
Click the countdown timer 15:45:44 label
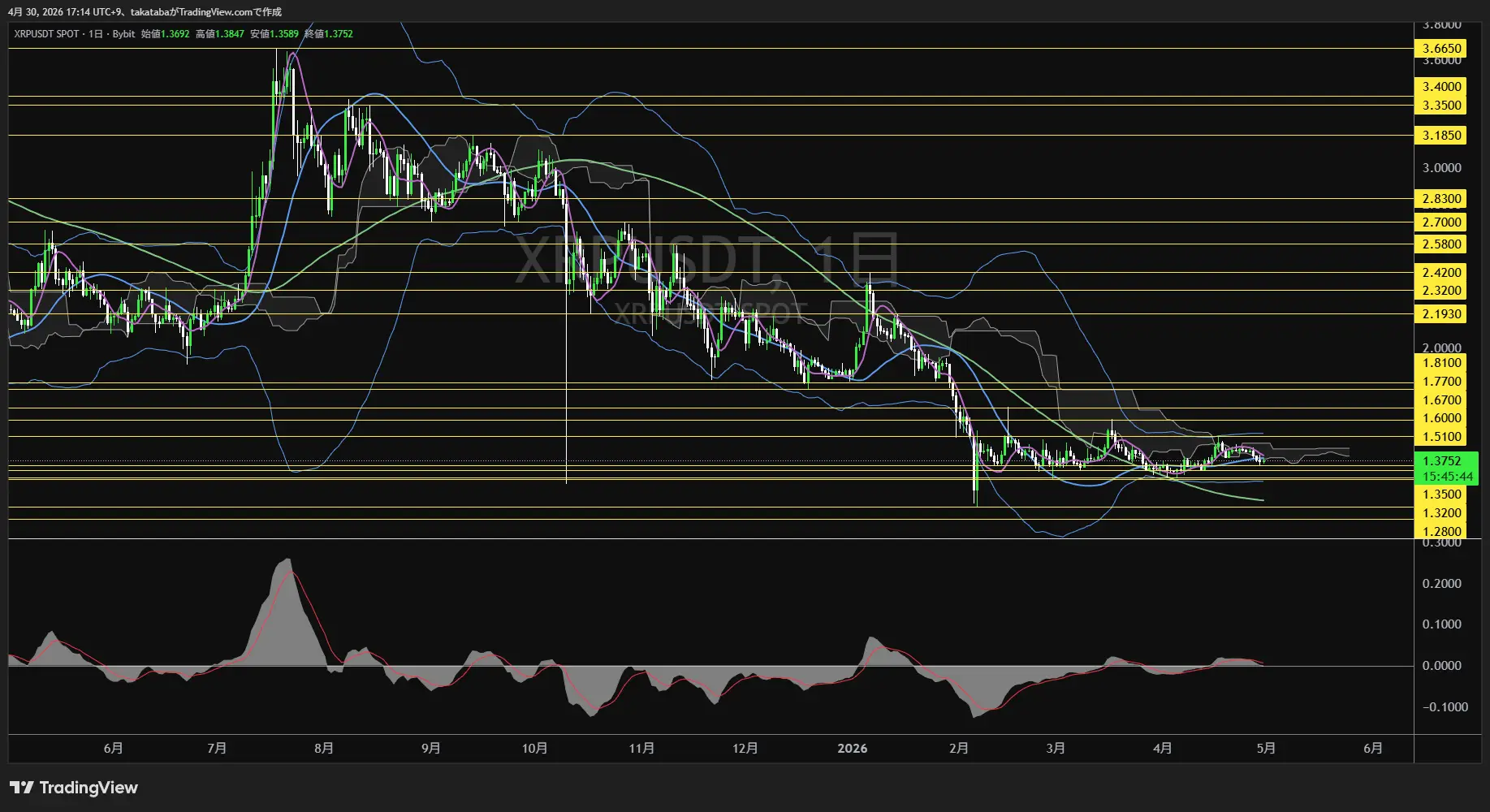coord(1447,477)
